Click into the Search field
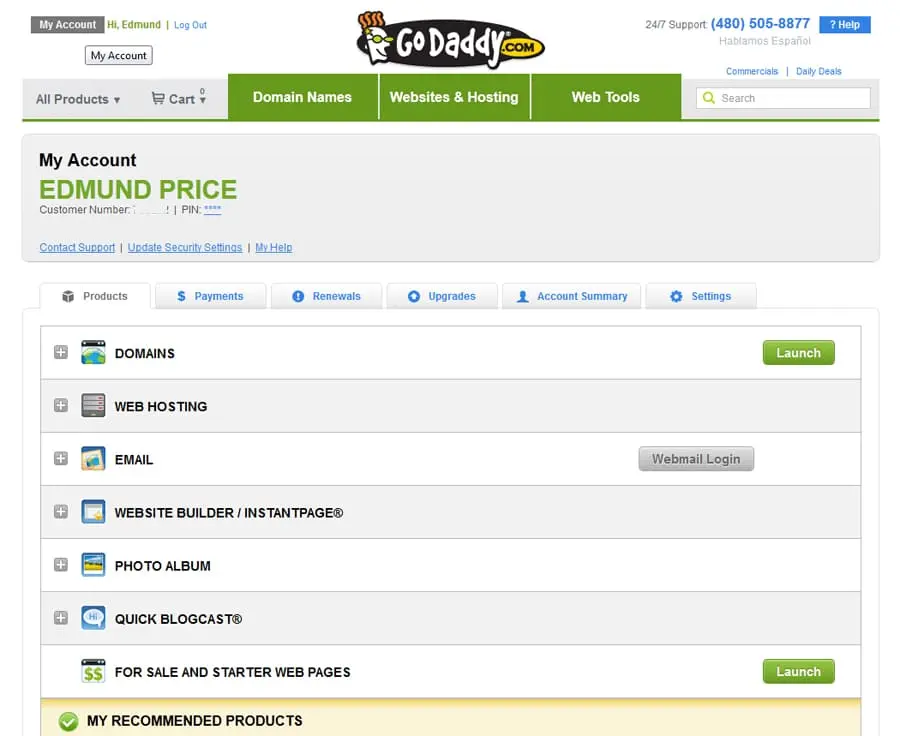The width and height of the screenshot is (900, 736). (x=783, y=98)
